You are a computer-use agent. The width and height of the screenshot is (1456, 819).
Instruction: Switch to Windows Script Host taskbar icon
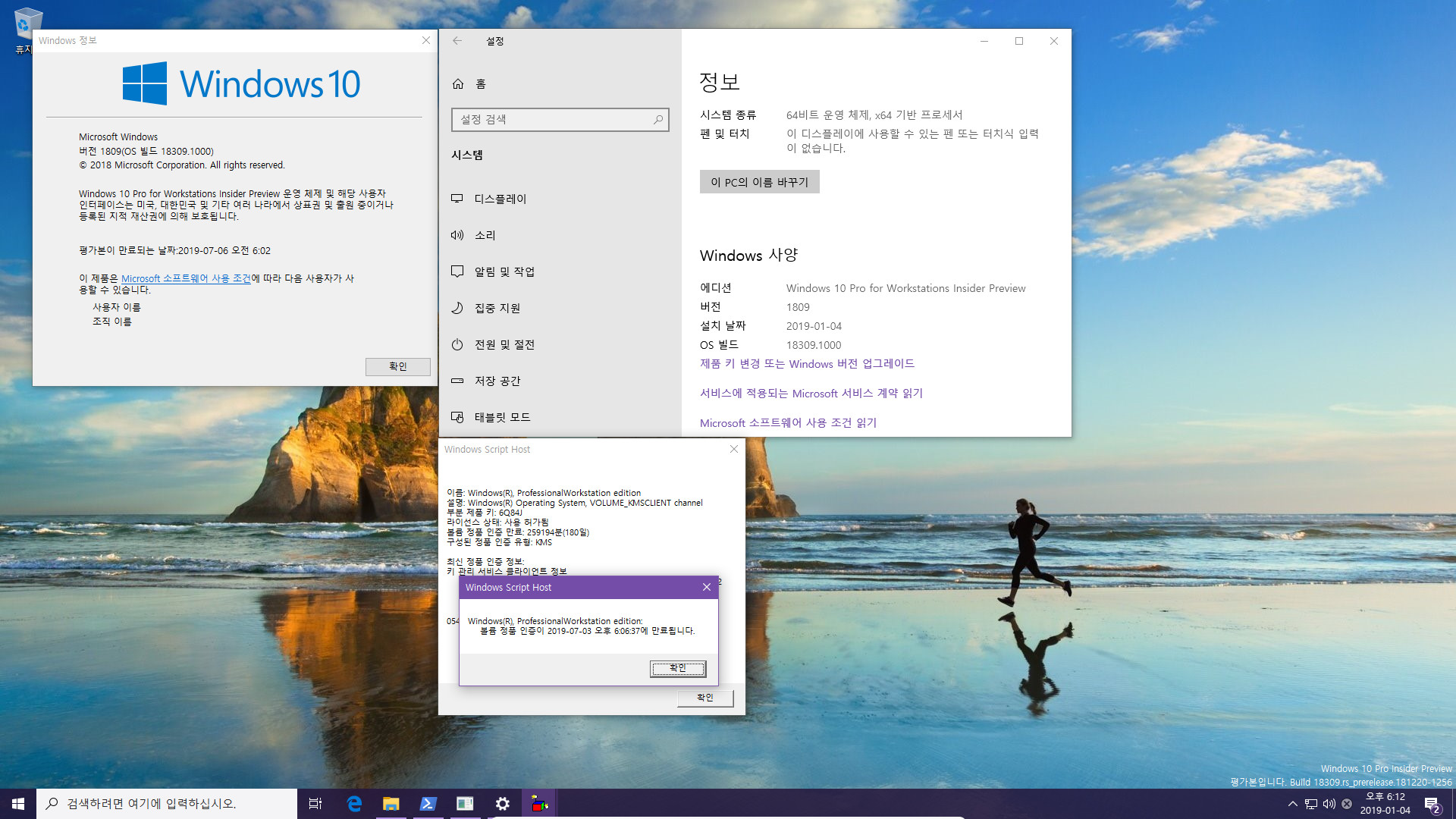click(539, 804)
